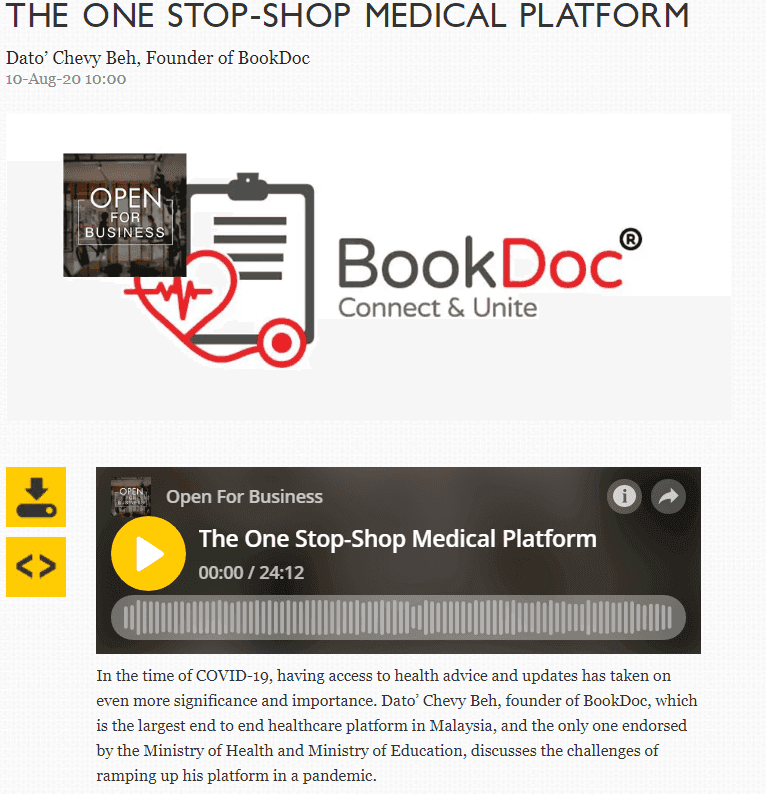This screenshot has width=766, height=794.
Task: Open the player info icon
Action: click(x=624, y=496)
